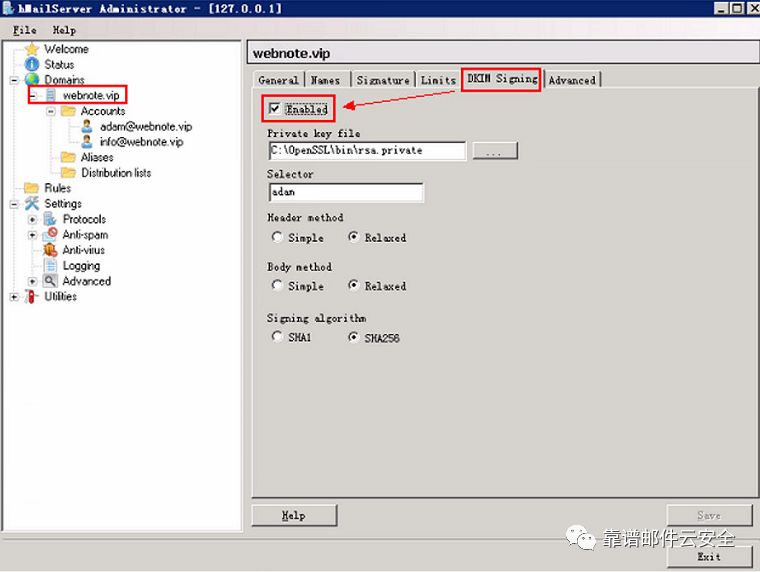The height and width of the screenshot is (572, 760).
Task: Click the Anti-spam icon in tree
Action: coord(50,235)
